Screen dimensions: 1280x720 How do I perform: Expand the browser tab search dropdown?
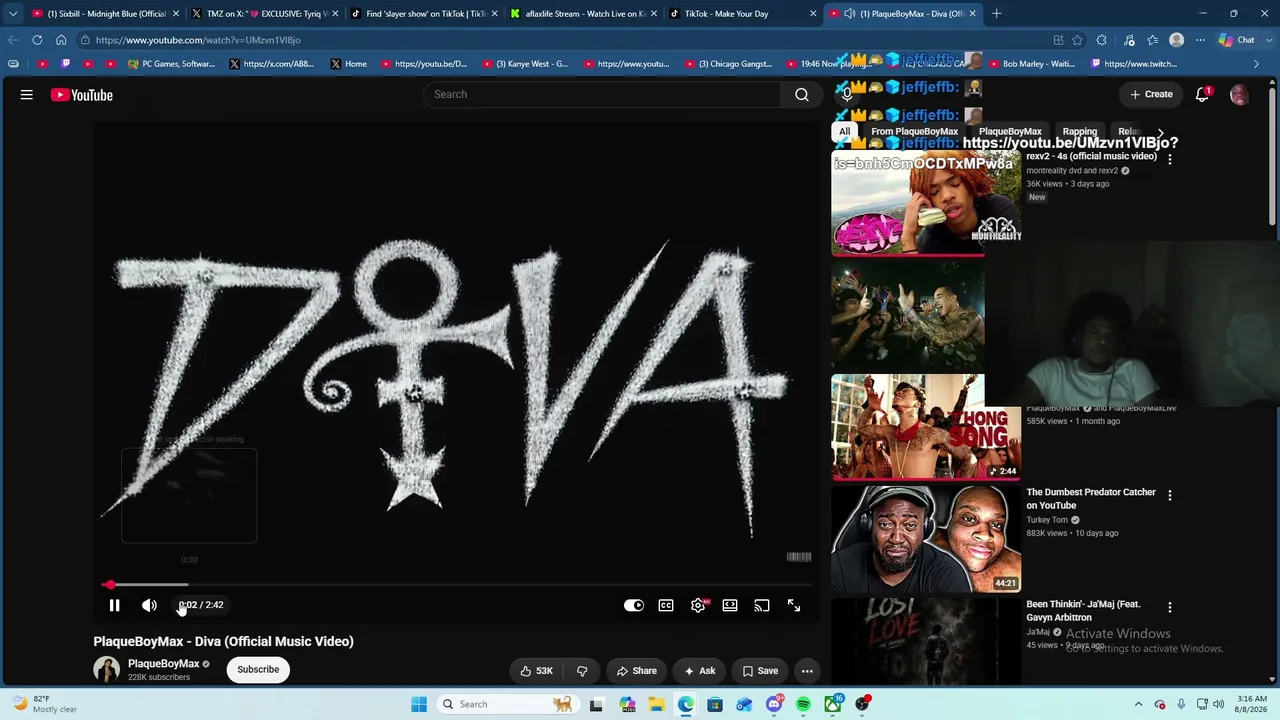12,14
